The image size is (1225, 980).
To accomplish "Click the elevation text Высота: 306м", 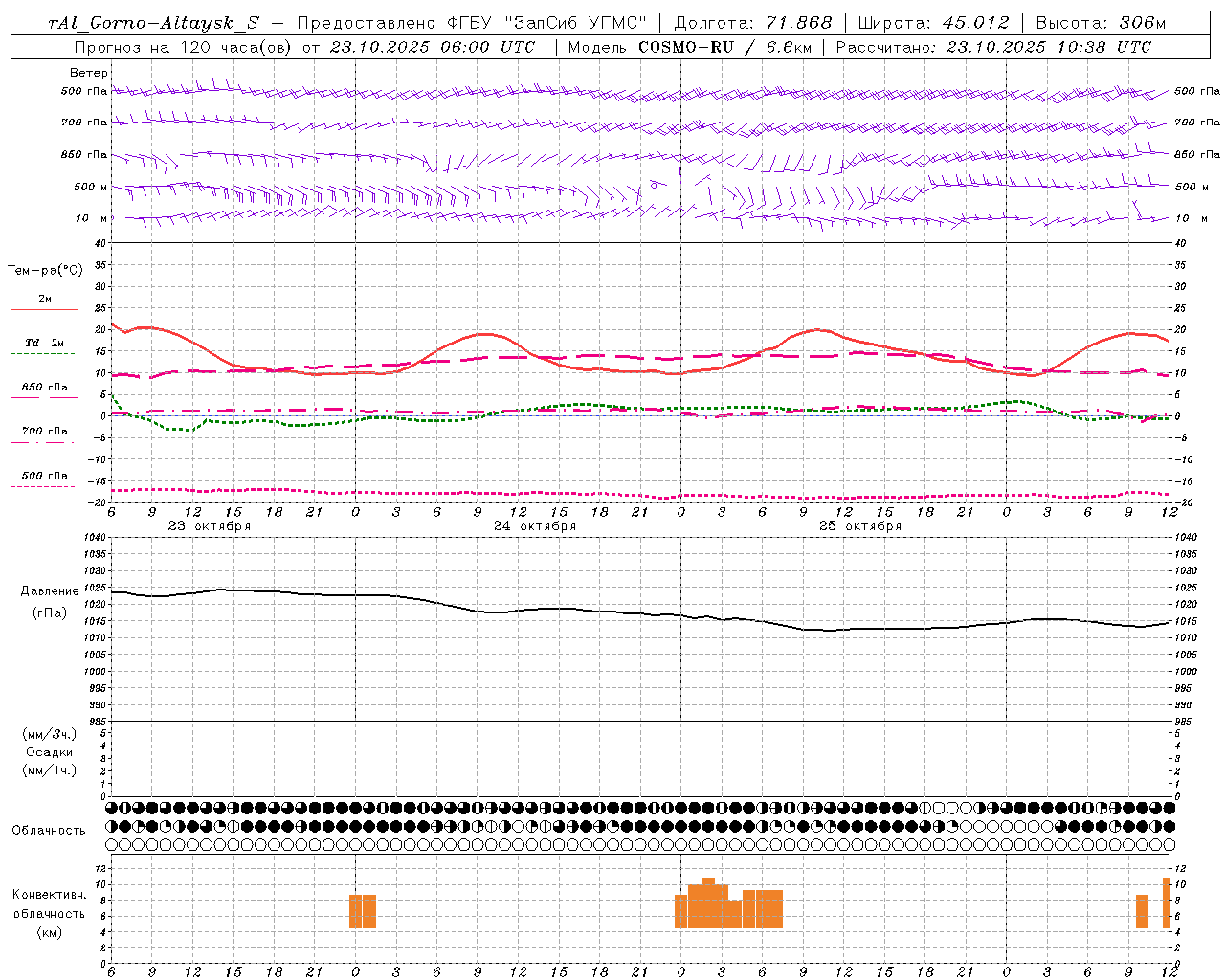I will (x=1101, y=24).
